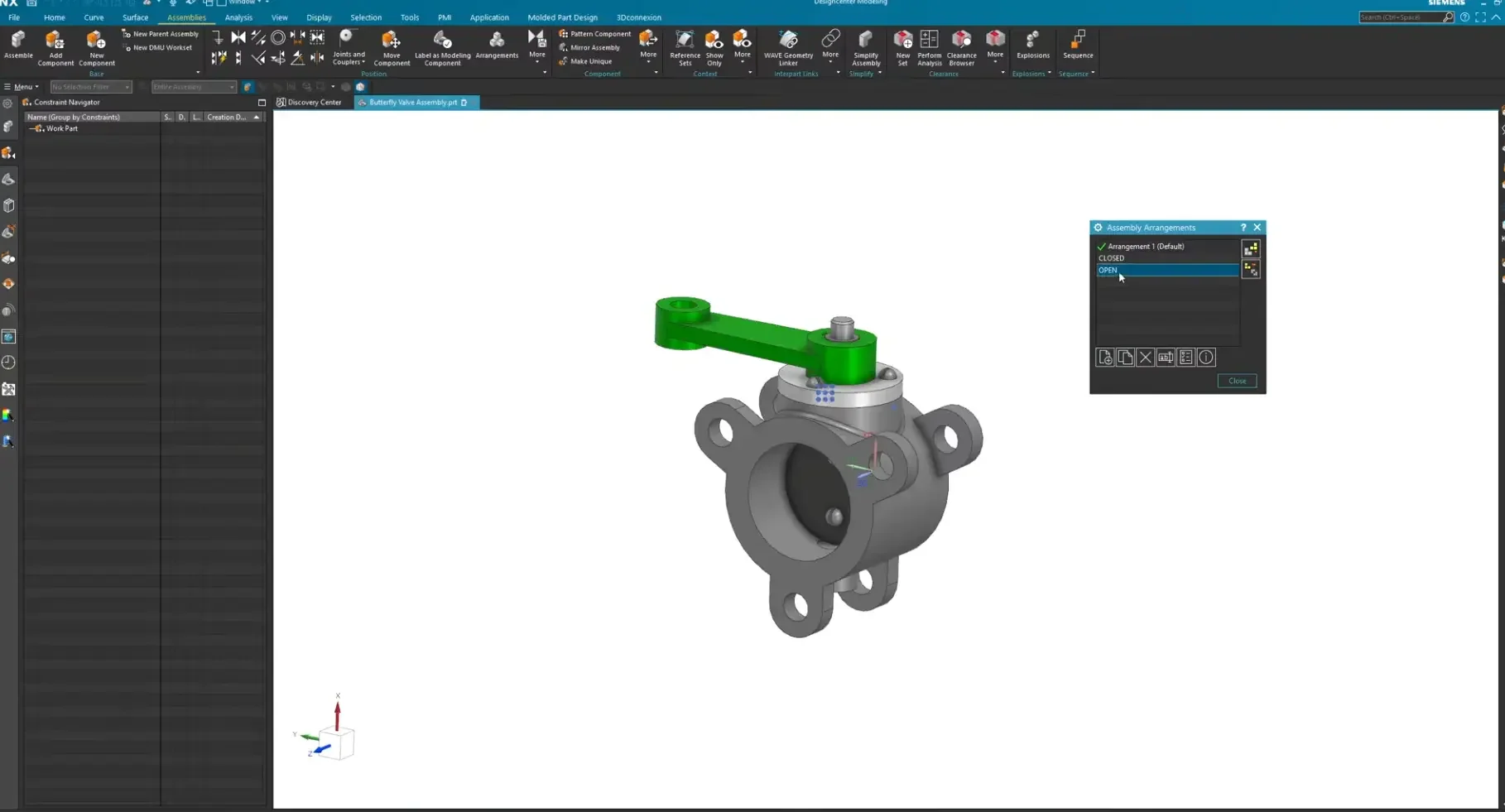1505x812 pixels.
Task: Open the View ribbon tab
Action: click(x=280, y=17)
